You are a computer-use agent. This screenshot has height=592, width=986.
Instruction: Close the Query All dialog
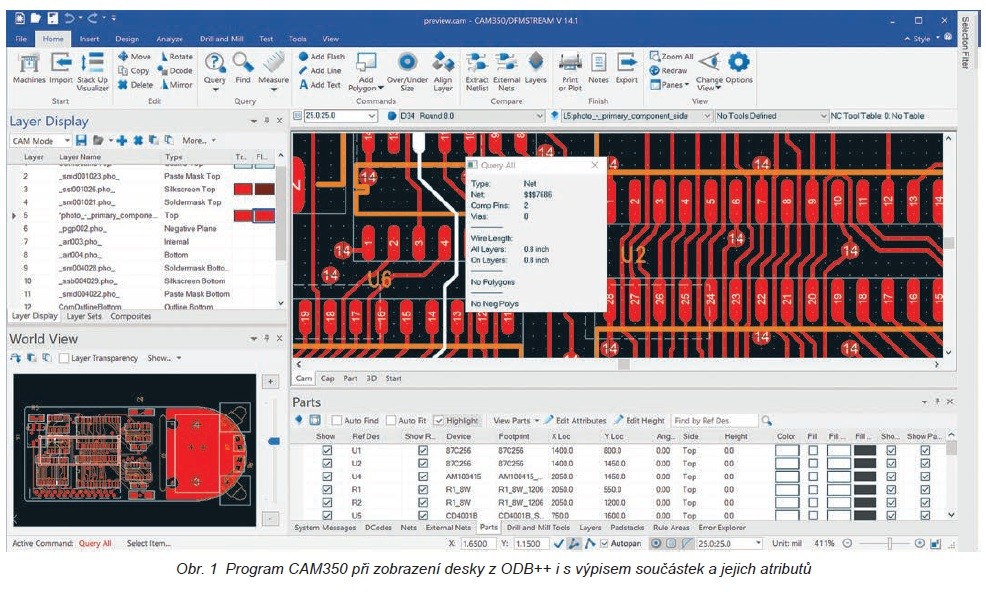[595, 165]
